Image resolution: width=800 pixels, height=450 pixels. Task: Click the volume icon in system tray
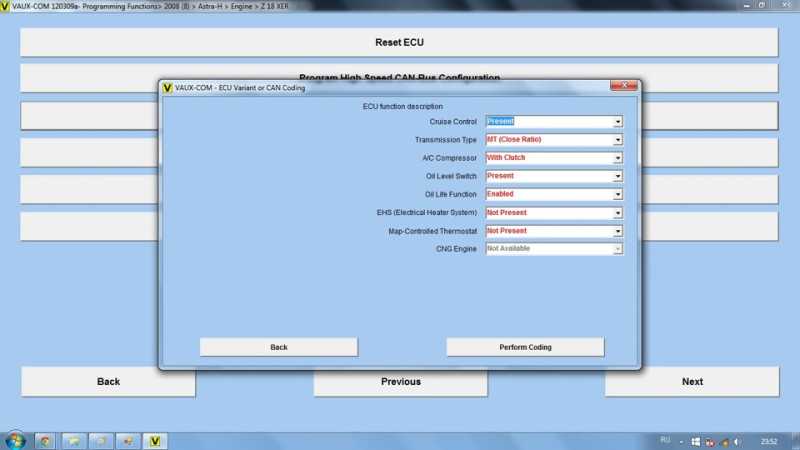737,442
